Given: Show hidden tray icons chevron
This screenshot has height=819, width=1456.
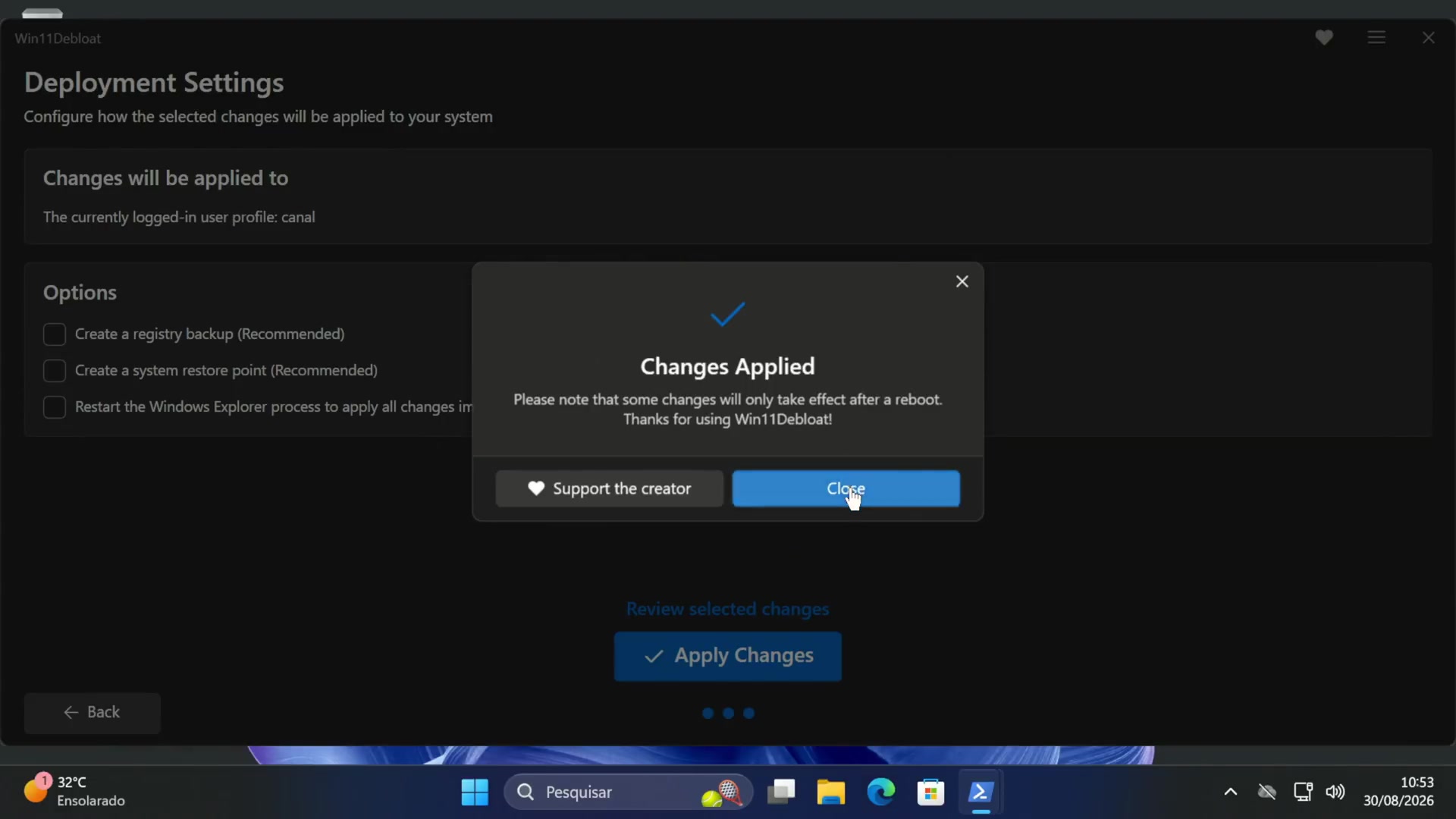Looking at the screenshot, I should [1231, 792].
